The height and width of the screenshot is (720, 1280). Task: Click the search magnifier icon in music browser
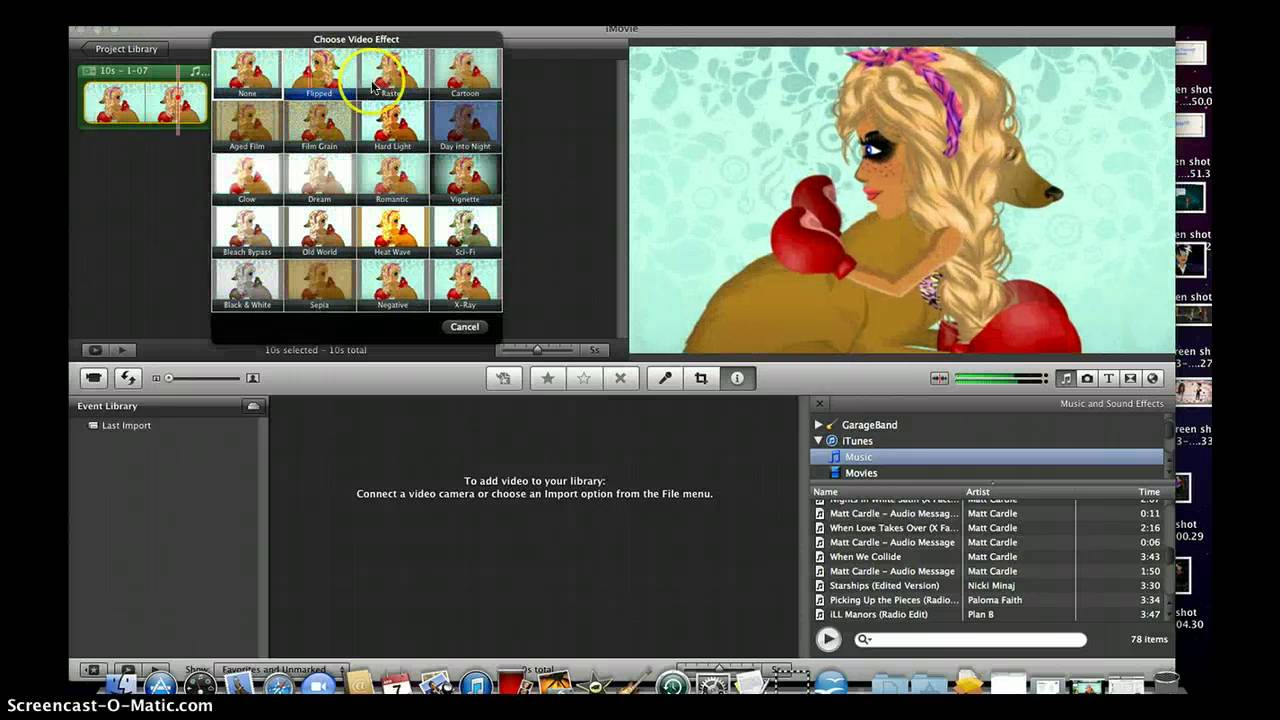click(864, 640)
